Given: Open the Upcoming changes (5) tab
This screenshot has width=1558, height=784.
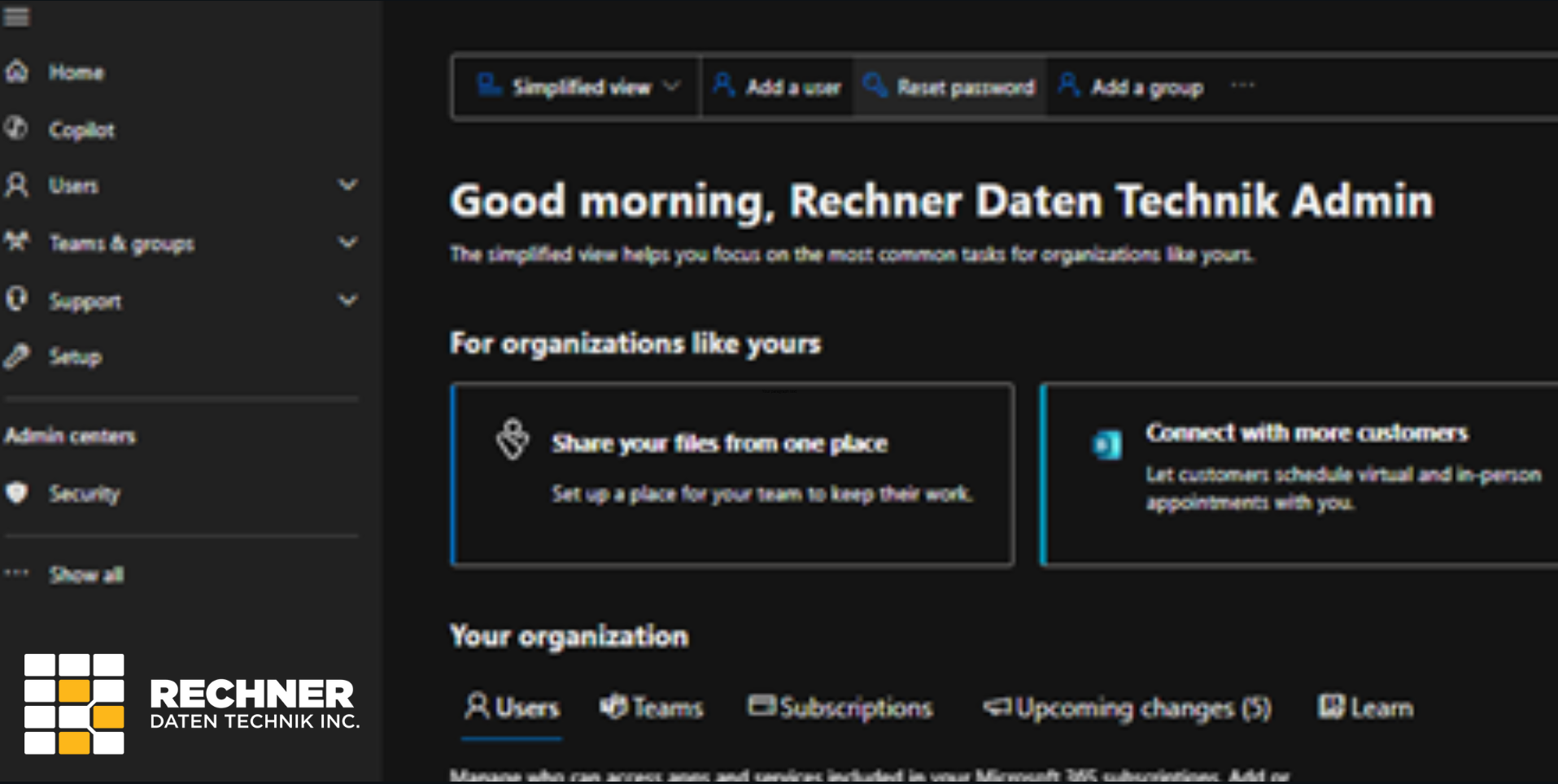Looking at the screenshot, I should [1127, 708].
